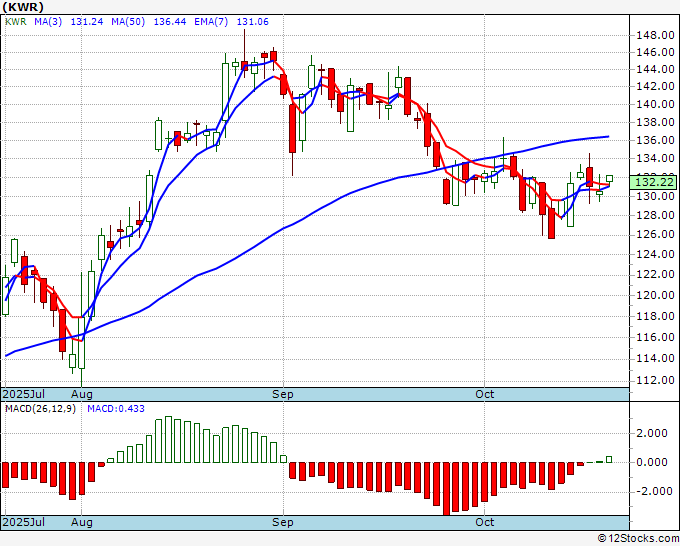Select the EMA(7) legend label
Image resolution: width=680 pixels, height=546 pixels.
tap(211, 22)
